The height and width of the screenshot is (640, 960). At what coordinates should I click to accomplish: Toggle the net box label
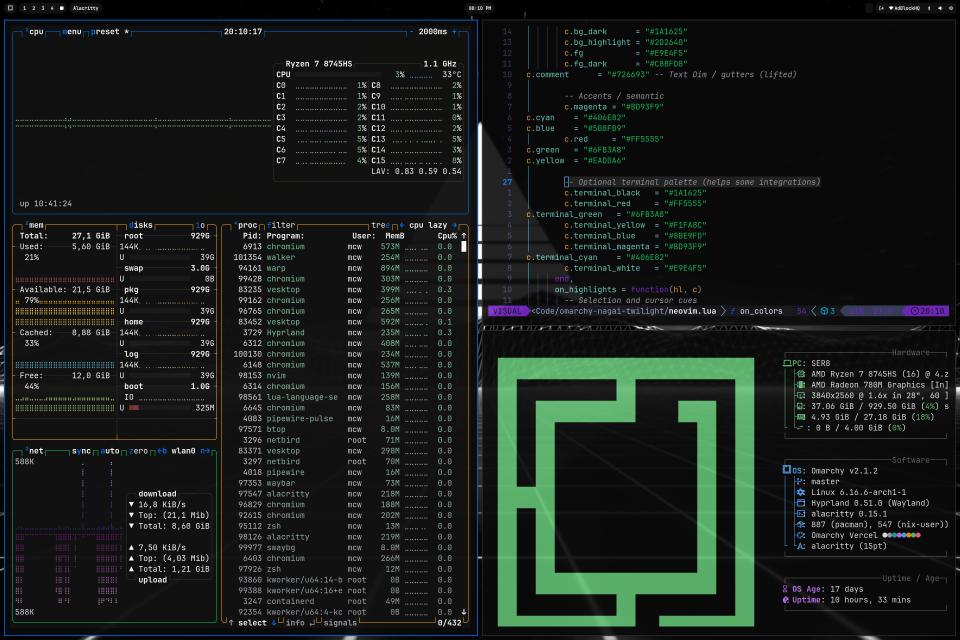[35, 451]
